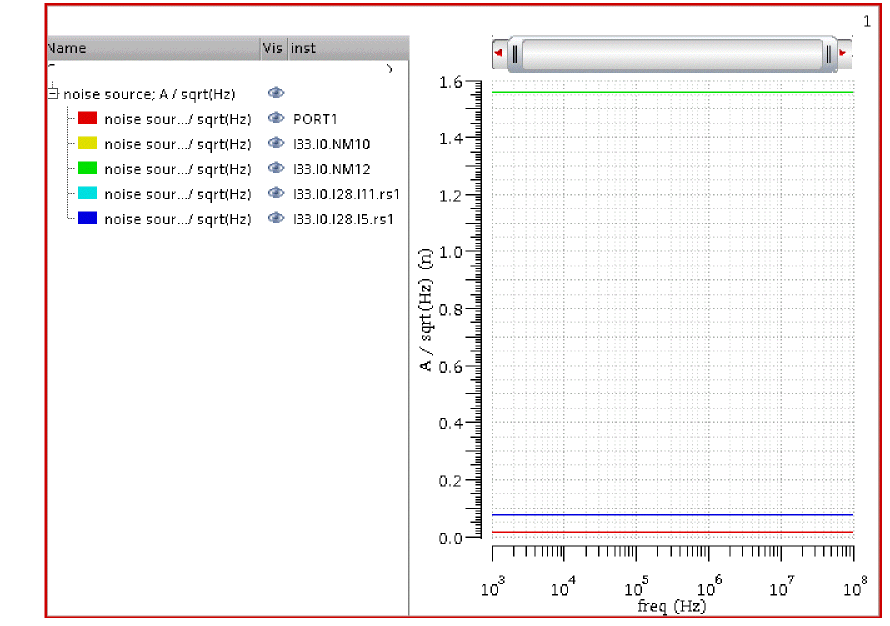
Task: Select the PORT1 instance name
Action: click(x=314, y=118)
